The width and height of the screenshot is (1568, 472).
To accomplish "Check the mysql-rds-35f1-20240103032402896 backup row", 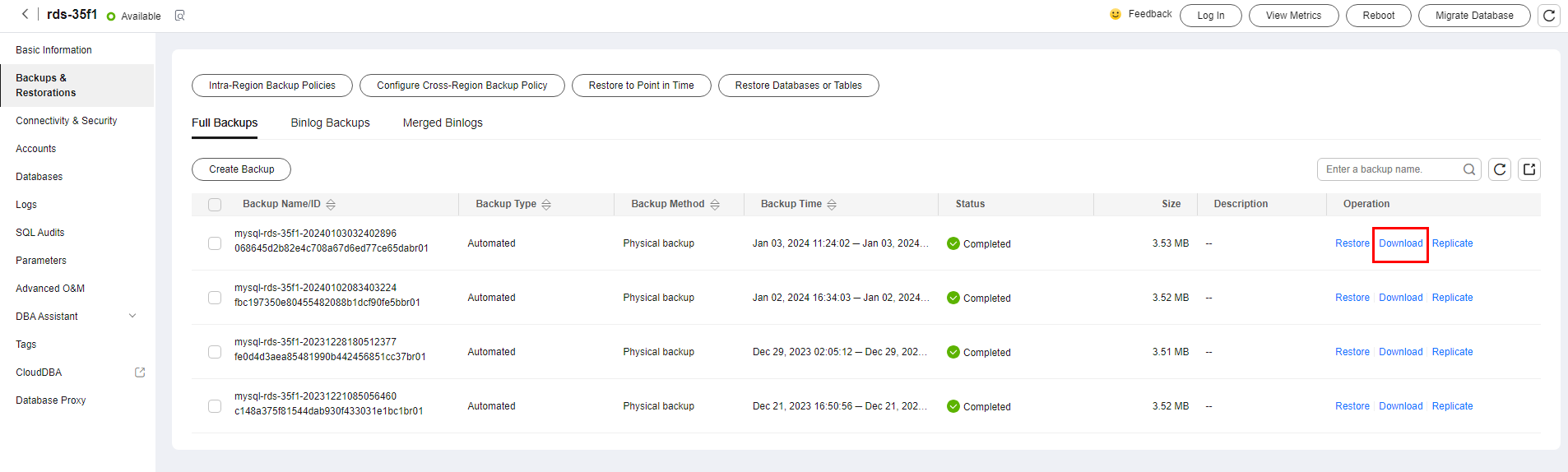I will tap(215, 243).
